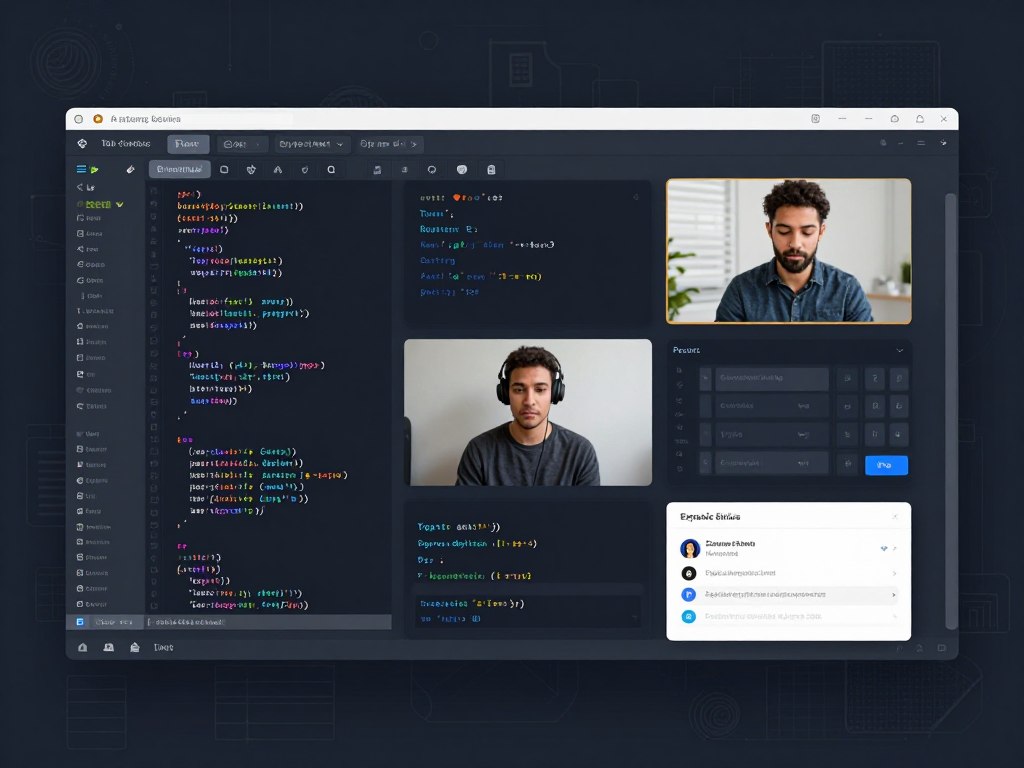This screenshot has width=1024, height=768.
Task: Click the shield icon in the editor toolbar
Action: tap(305, 170)
